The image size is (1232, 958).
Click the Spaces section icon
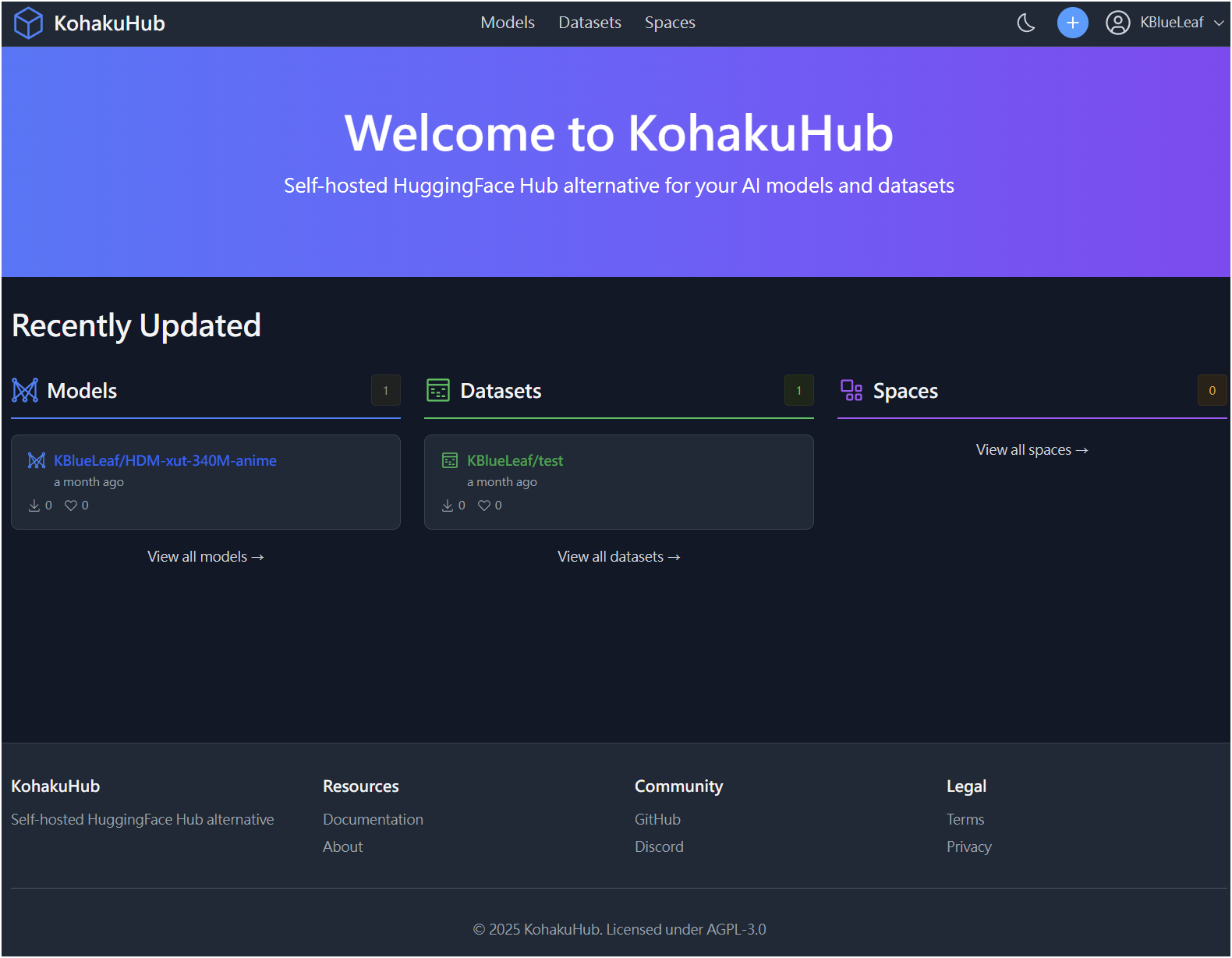pyautogui.click(x=851, y=390)
